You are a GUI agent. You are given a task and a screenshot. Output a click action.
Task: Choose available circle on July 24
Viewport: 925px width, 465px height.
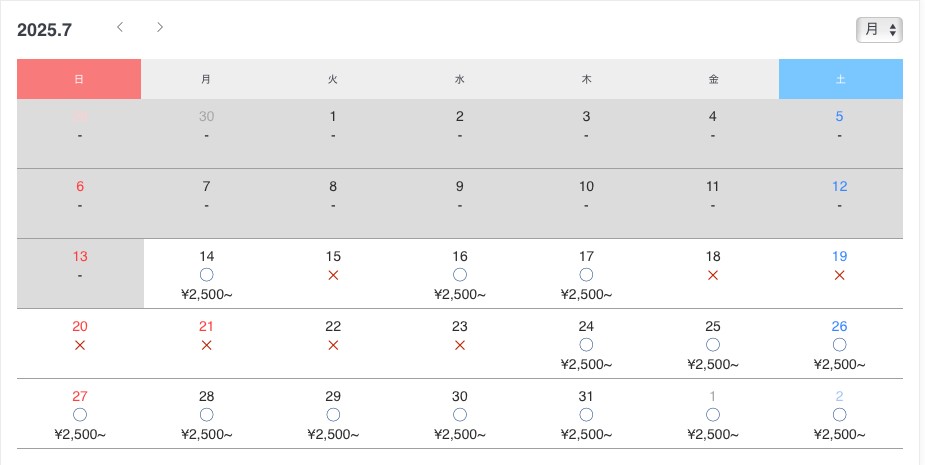click(x=586, y=345)
